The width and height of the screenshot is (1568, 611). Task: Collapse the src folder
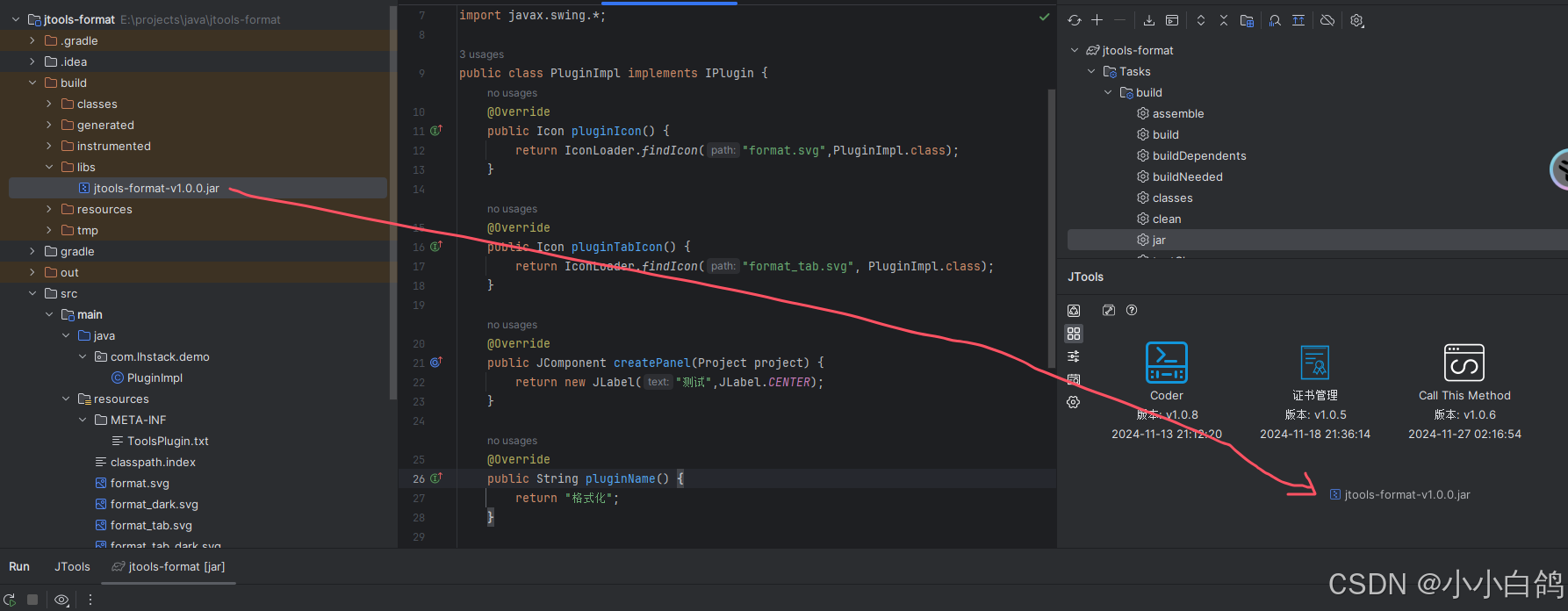(x=32, y=293)
